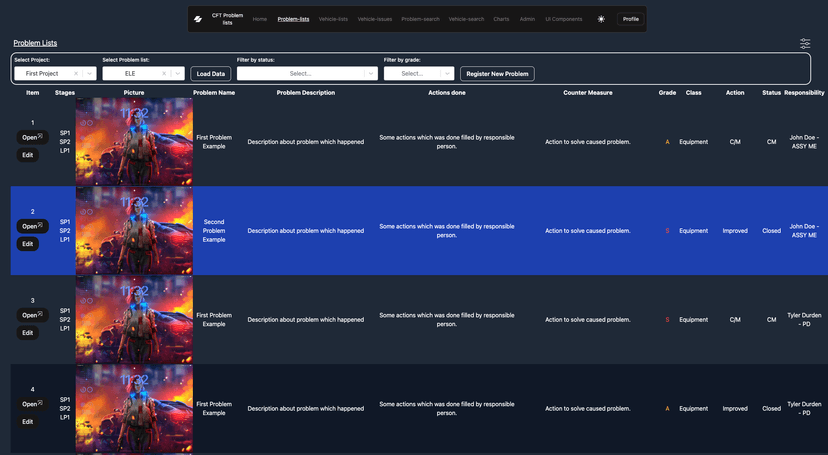This screenshot has height=455, width=828.
Task: Open the Charts page from navbar
Action: pos(501,19)
